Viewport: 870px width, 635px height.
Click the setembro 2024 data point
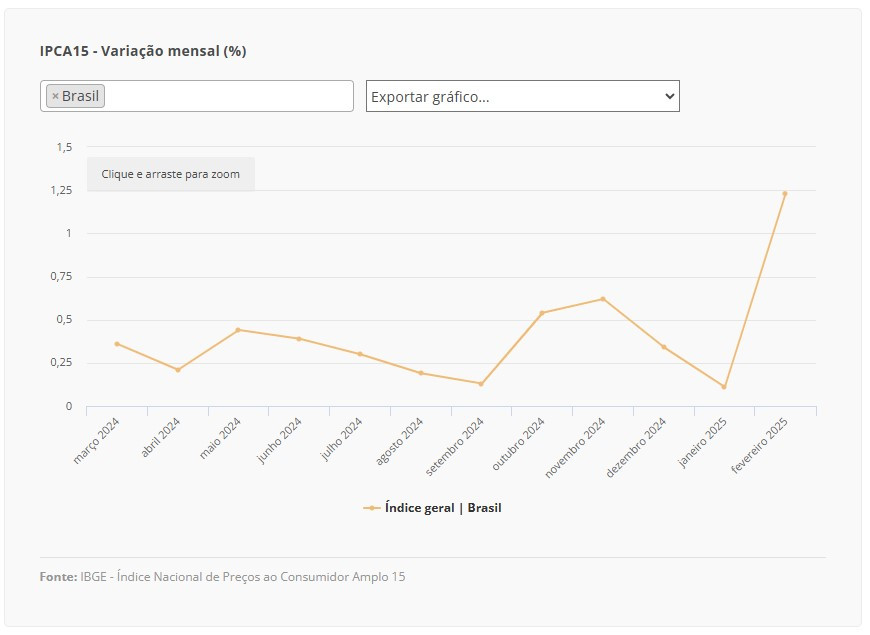click(481, 384)
